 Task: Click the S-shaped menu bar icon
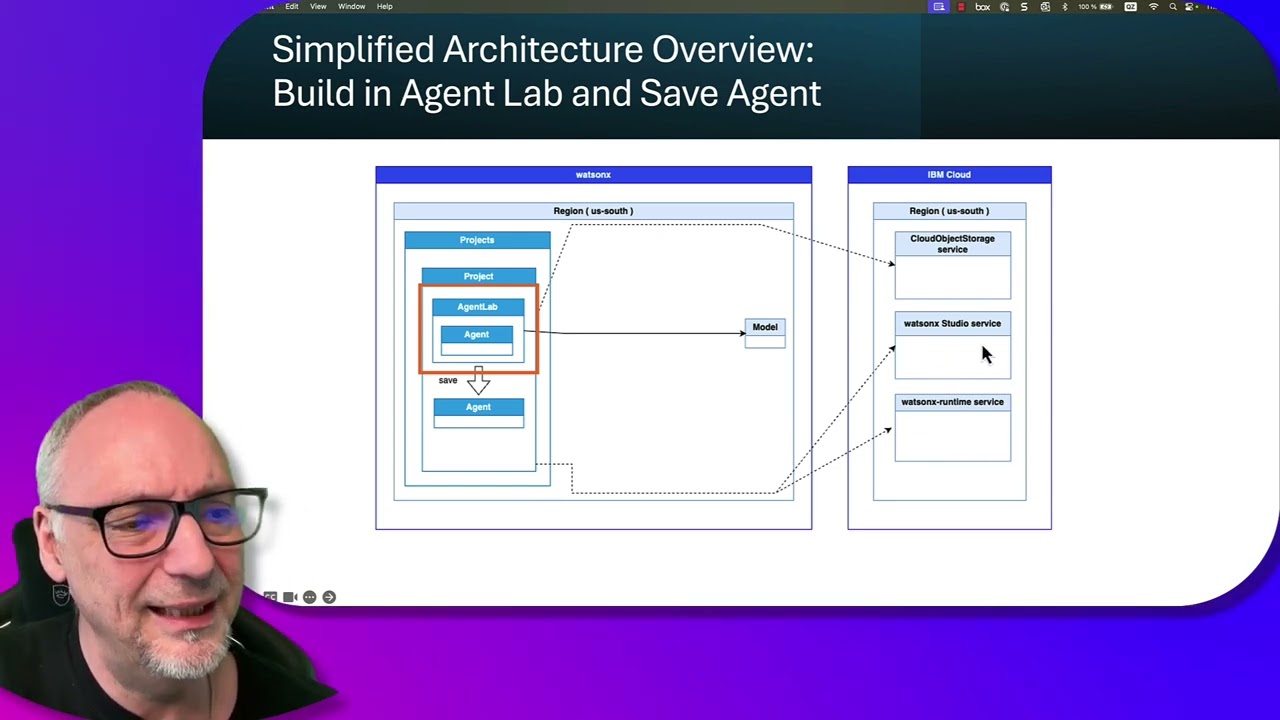click(x=1024, y=7)
